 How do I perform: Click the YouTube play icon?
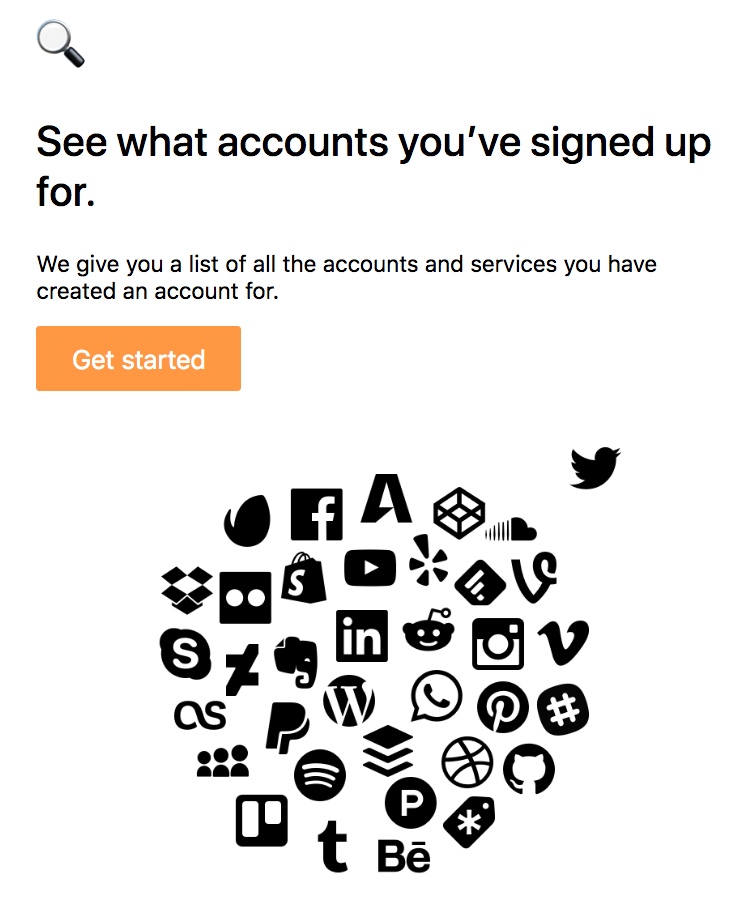[x=371, y=568]
